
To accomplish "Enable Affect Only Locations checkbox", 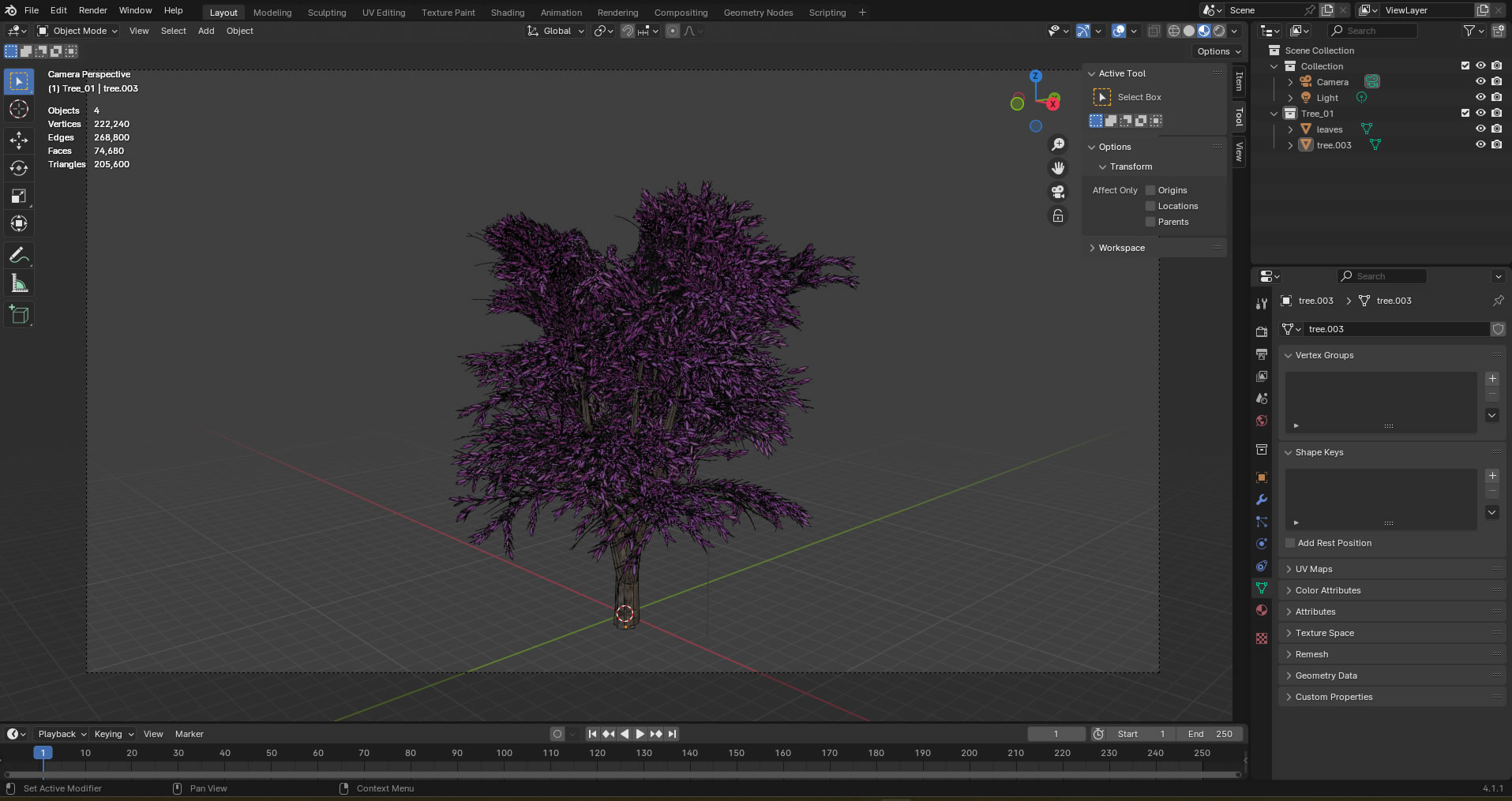I will click(x=1150, y=206).
